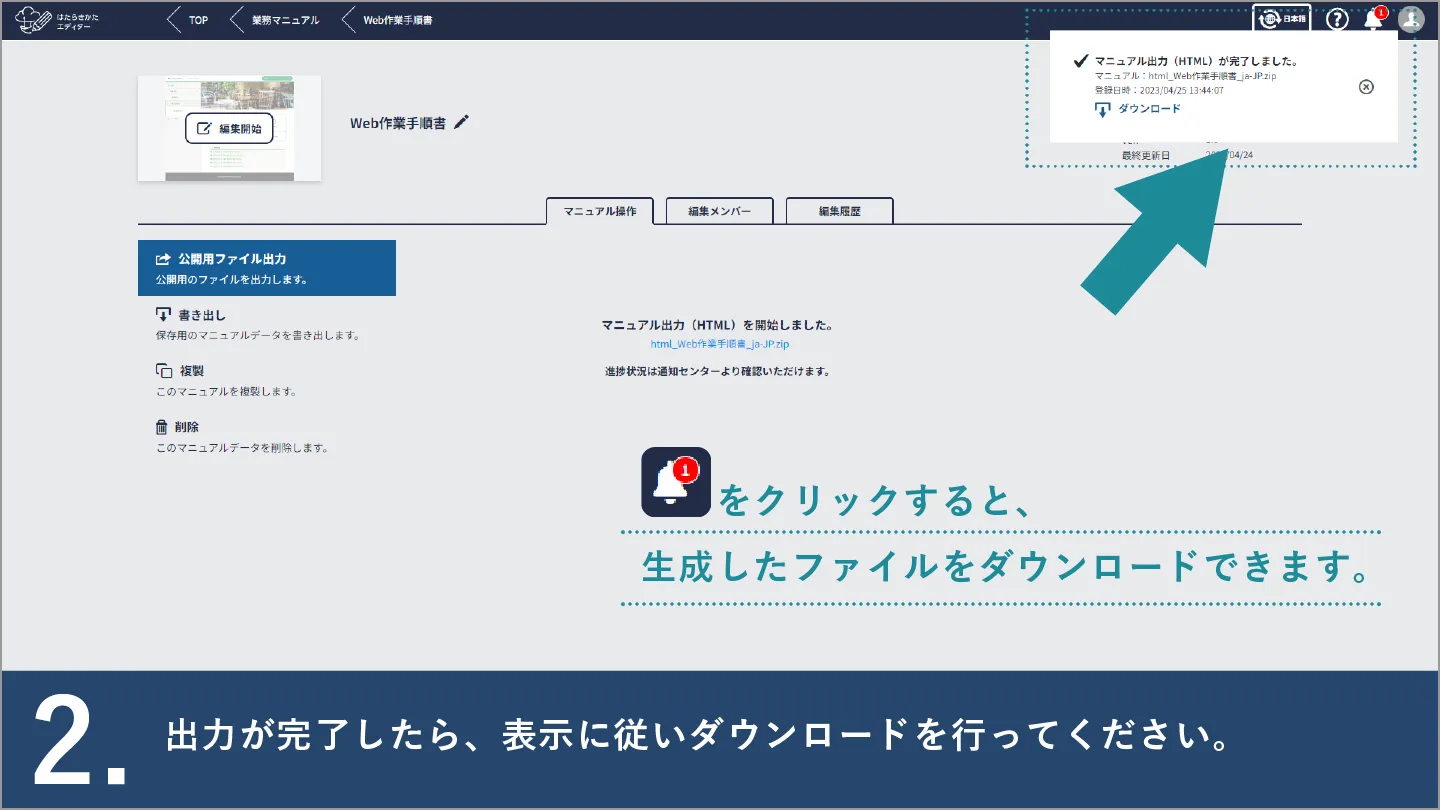Dismiss the HTML output completed notification
This screenshot has width=1440, height=810.
click(x=1366, y=87)
